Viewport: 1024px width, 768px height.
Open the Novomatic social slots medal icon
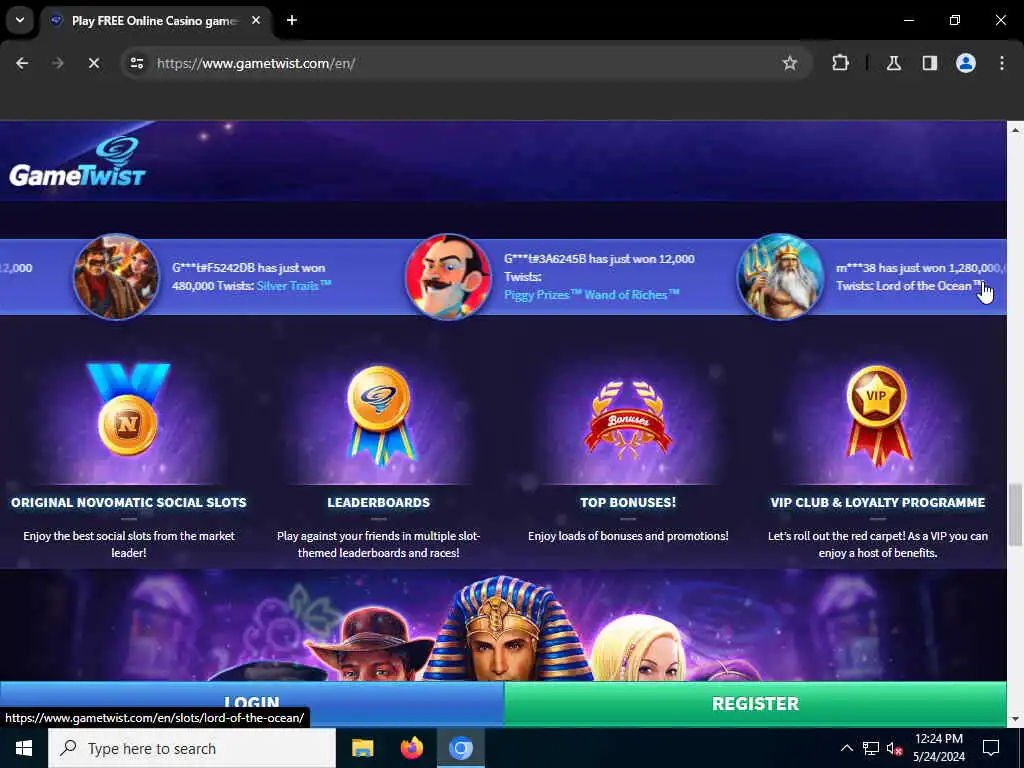(129, 410)
